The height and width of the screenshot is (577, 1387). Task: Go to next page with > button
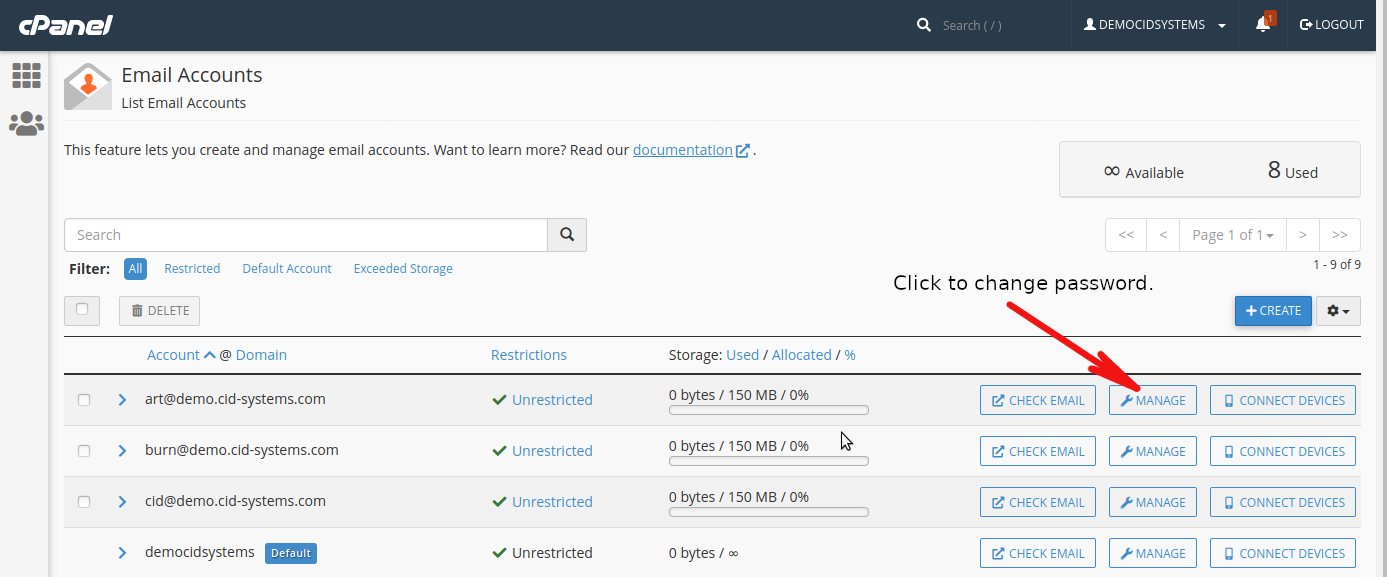click(1302, 235)
